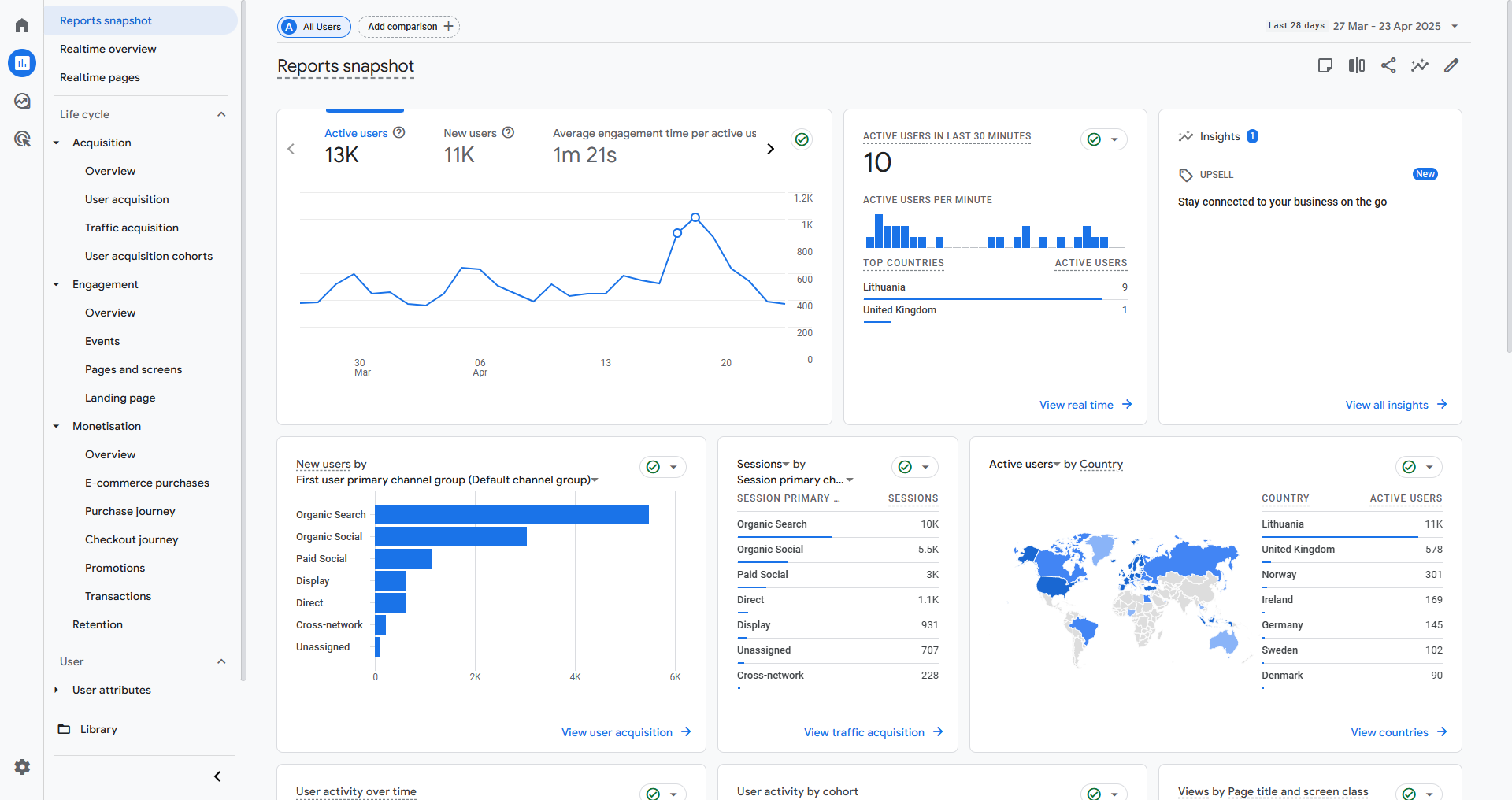Open Traffic acquisition report
Image resolution: width=1512 pixels, height=800 pixels.
(x=132, y=228)
